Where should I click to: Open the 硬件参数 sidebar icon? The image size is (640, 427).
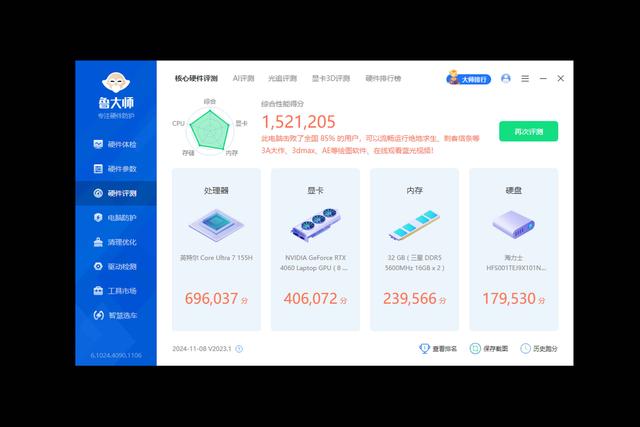[98, 169]
